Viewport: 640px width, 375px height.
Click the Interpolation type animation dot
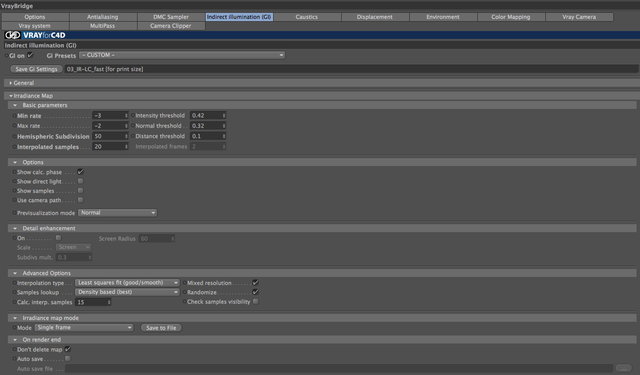[x=14, y=283]
